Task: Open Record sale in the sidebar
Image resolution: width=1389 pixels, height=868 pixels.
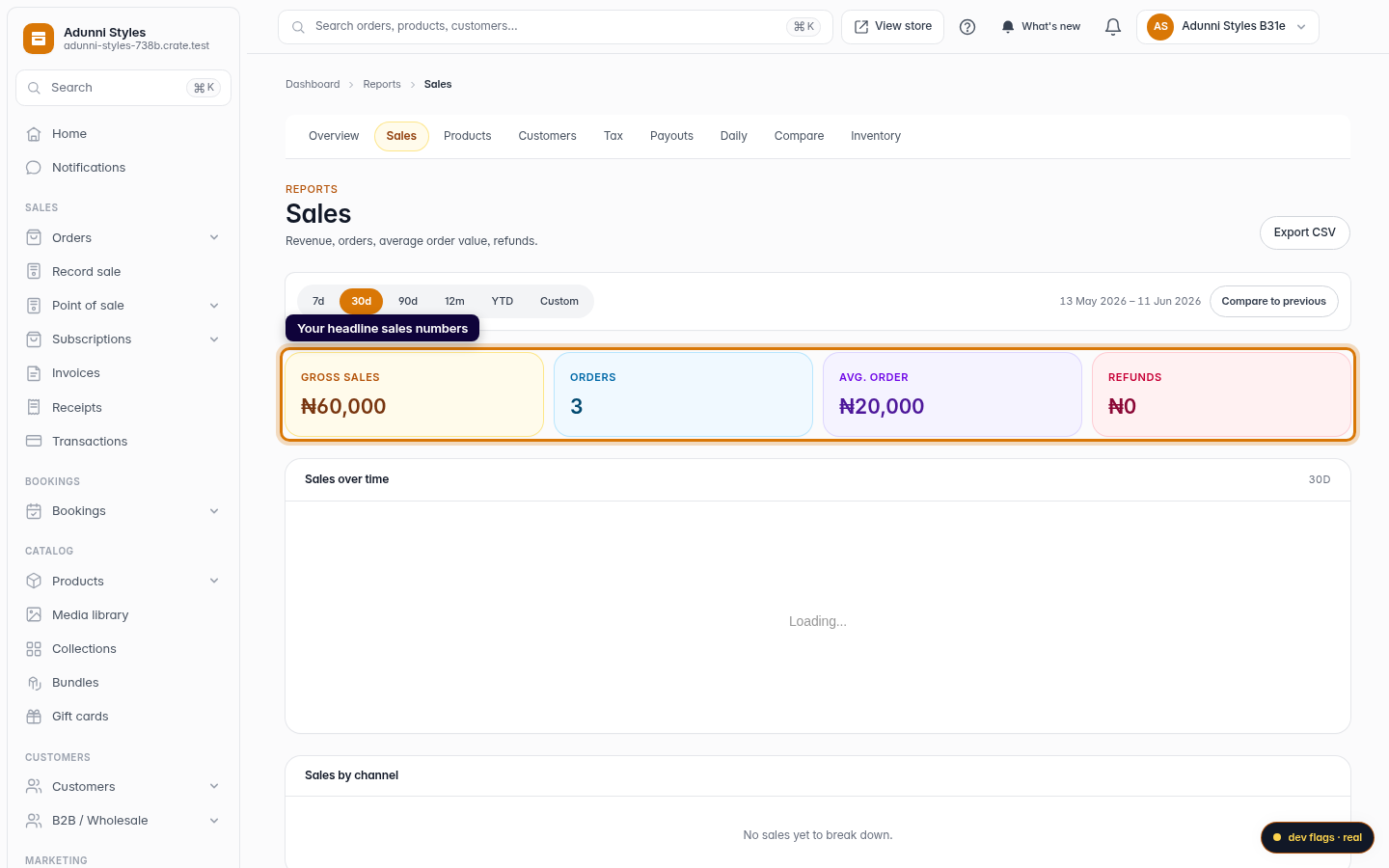Action: 123,272
